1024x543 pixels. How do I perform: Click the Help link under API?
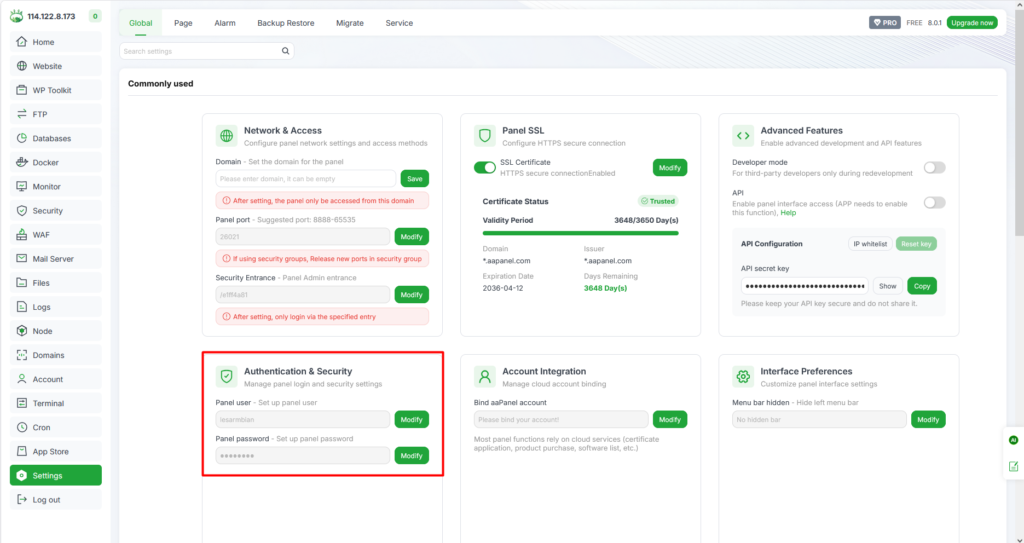788,213
